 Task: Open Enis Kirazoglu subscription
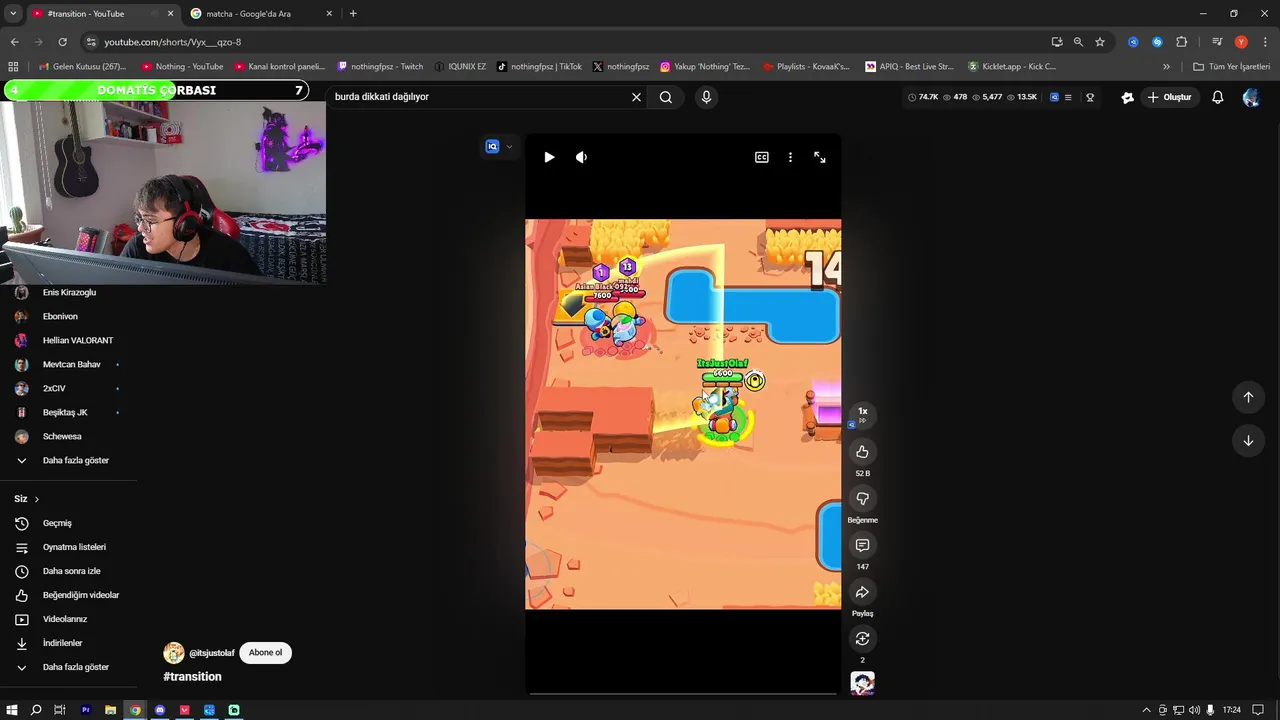click(x=68, y=292)
